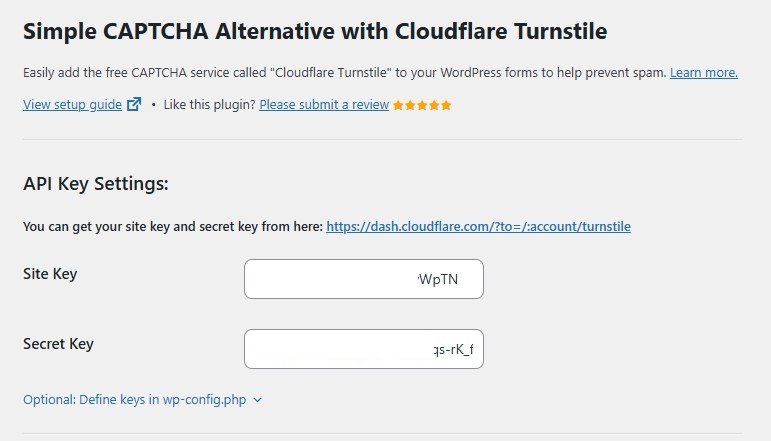Screen dimensions: 771x441
Task: Click the plugin description paragraph about preventing spam
Action: point(340,73)
